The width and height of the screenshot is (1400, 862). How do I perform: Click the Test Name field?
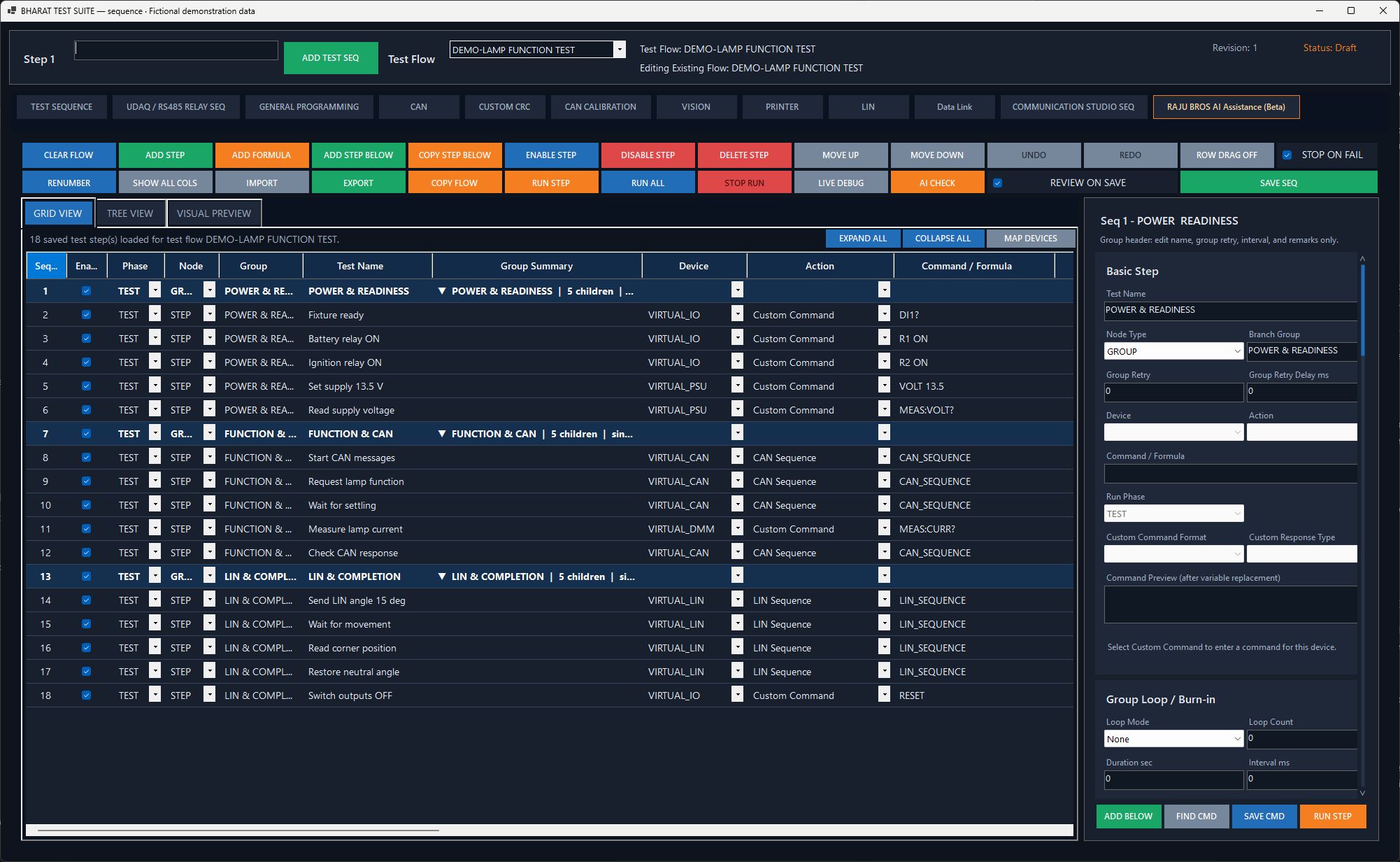(1231, 311)
